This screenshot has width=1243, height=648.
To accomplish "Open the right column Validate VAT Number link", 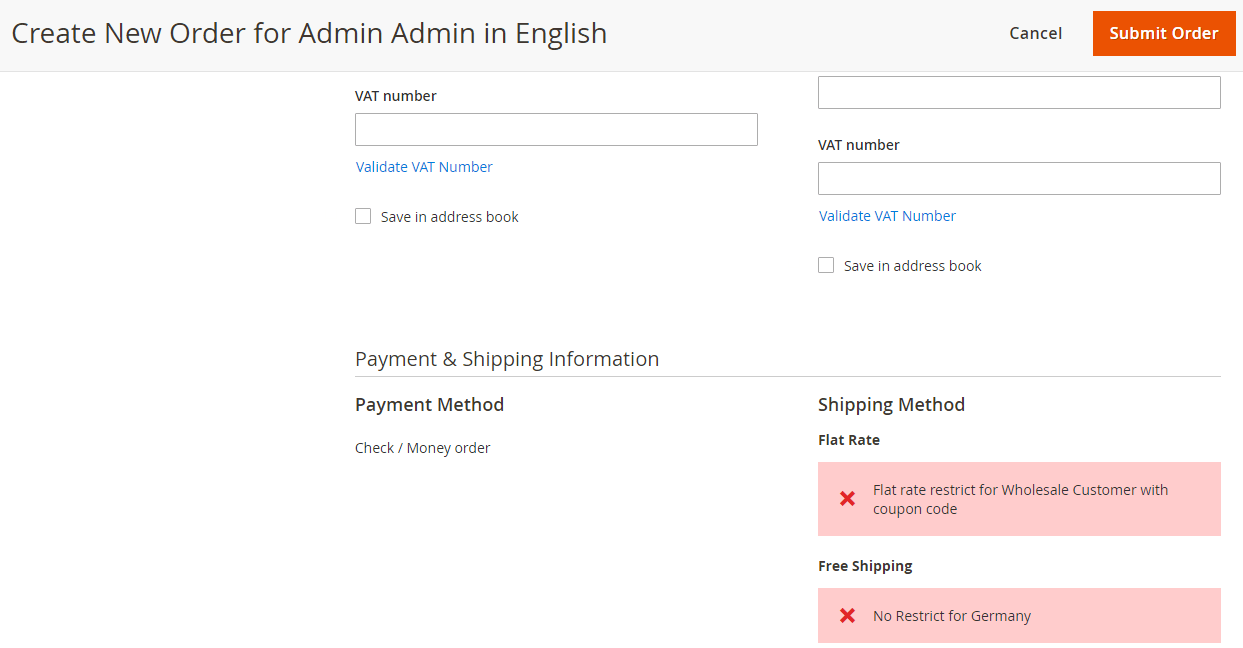I will tap(887, 216).
